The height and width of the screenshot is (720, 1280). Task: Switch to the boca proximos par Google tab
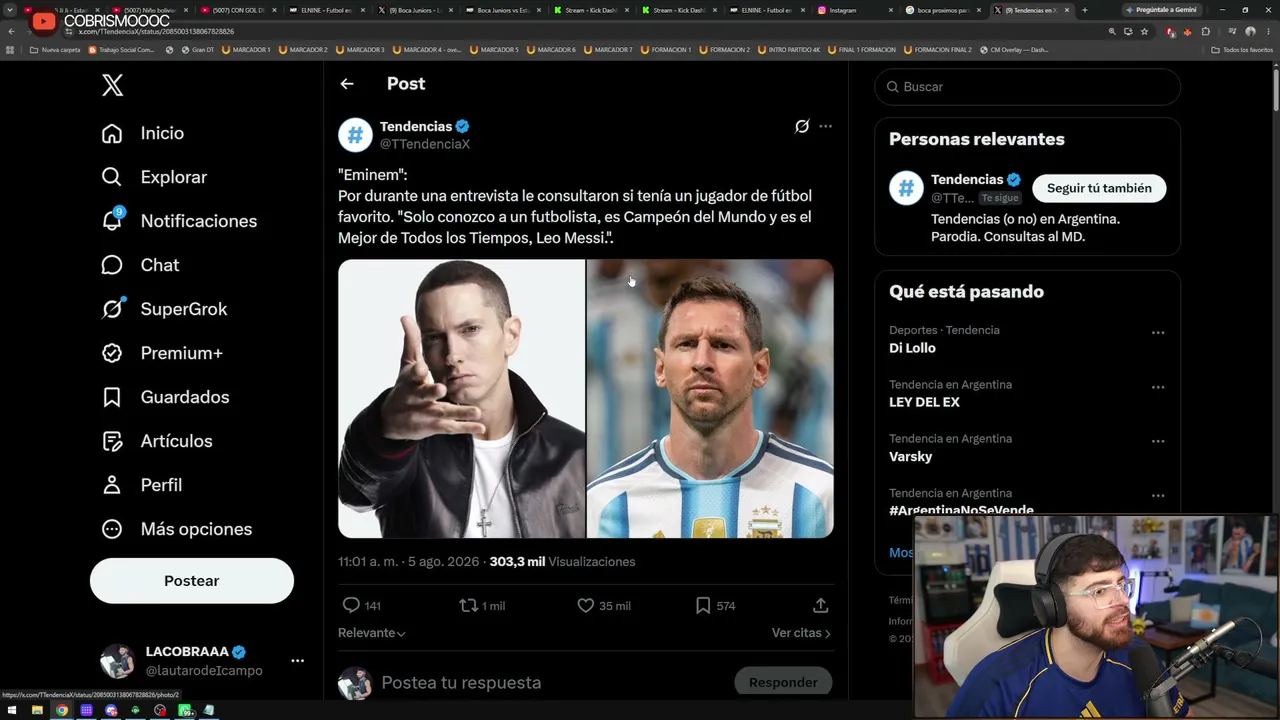click(x=944, y=10)
